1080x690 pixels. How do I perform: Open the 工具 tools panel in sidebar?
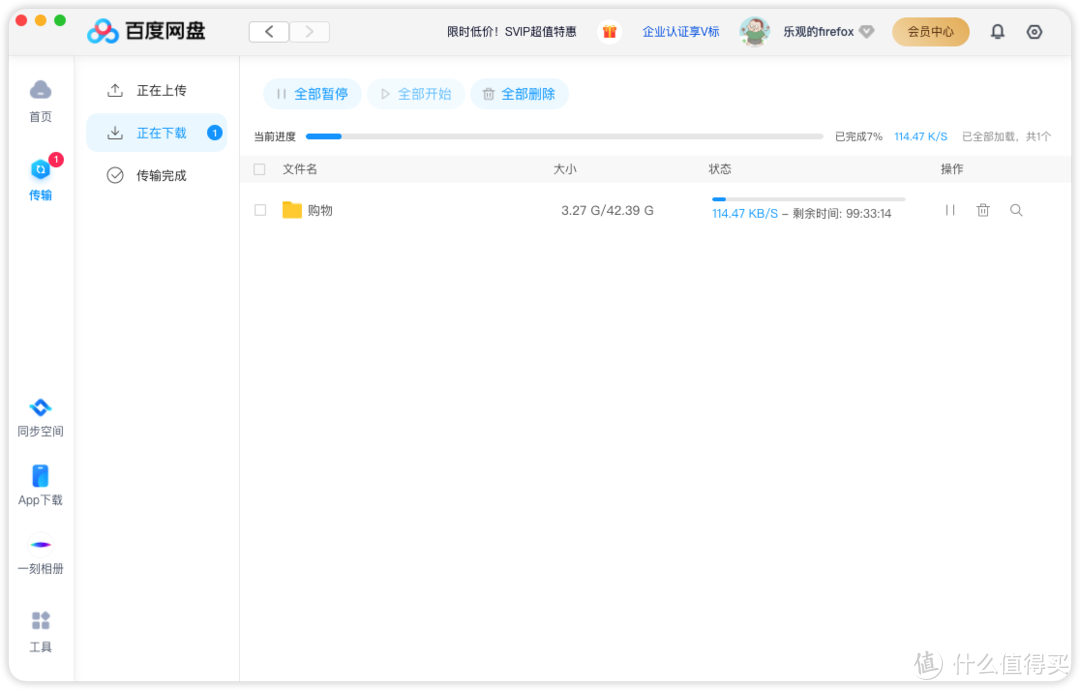pyautogui.click(x=40, y=630)
